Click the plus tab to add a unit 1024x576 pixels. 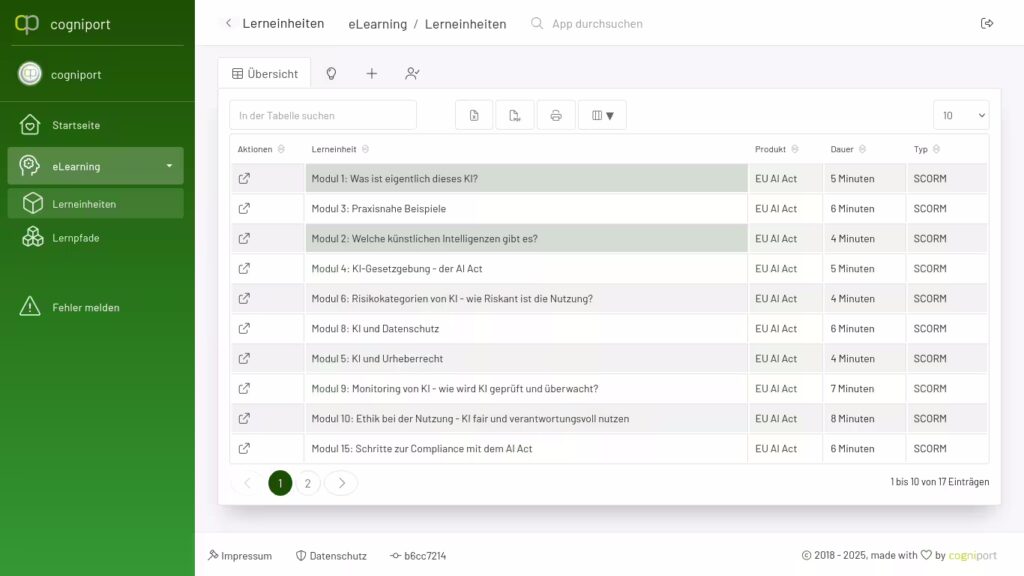pyautogui.click(x=371, y=73)
